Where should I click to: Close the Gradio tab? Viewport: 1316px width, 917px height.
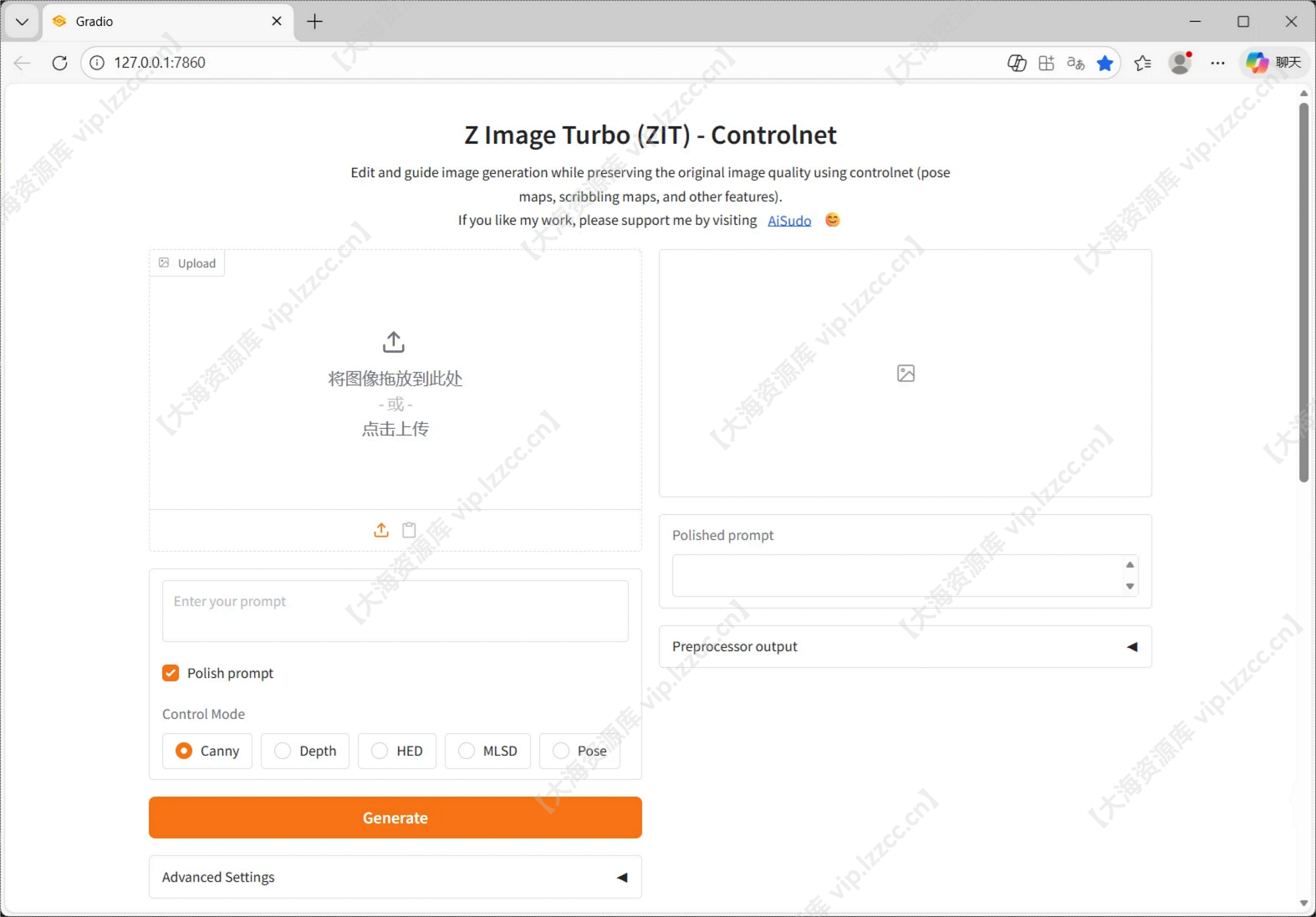(277, 22)
